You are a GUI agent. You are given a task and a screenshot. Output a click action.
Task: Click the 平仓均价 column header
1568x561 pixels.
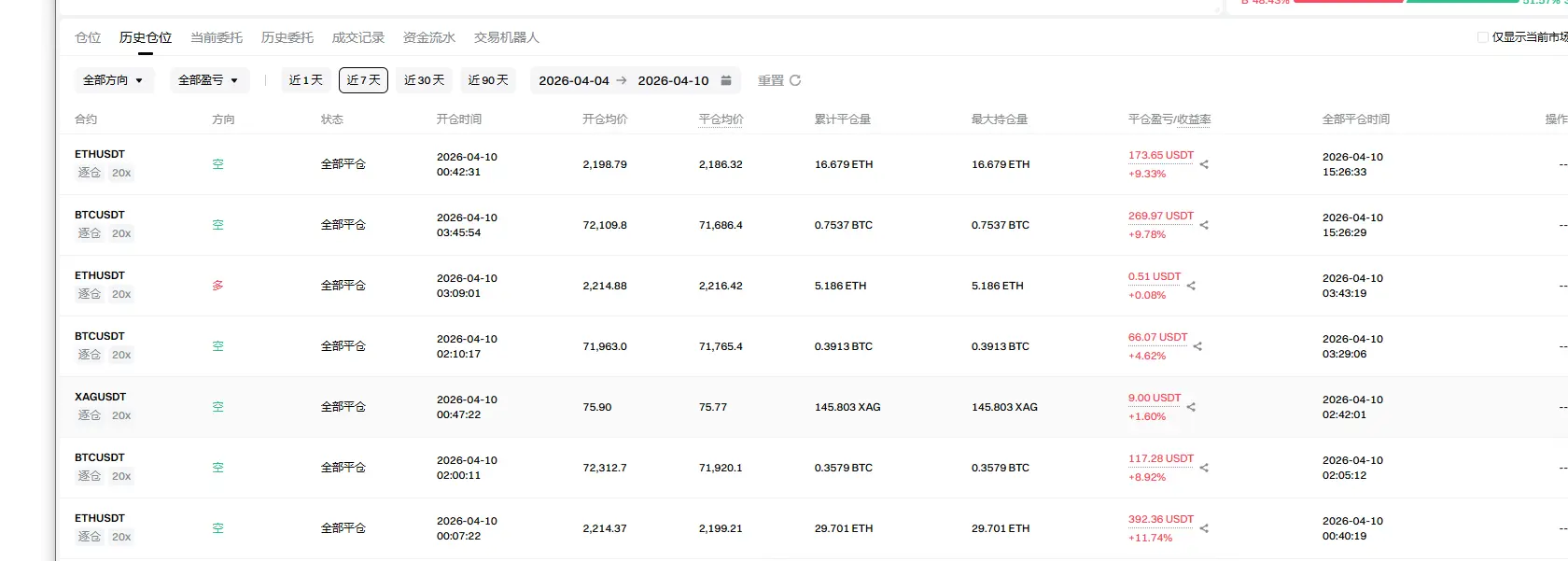[721, 119]
